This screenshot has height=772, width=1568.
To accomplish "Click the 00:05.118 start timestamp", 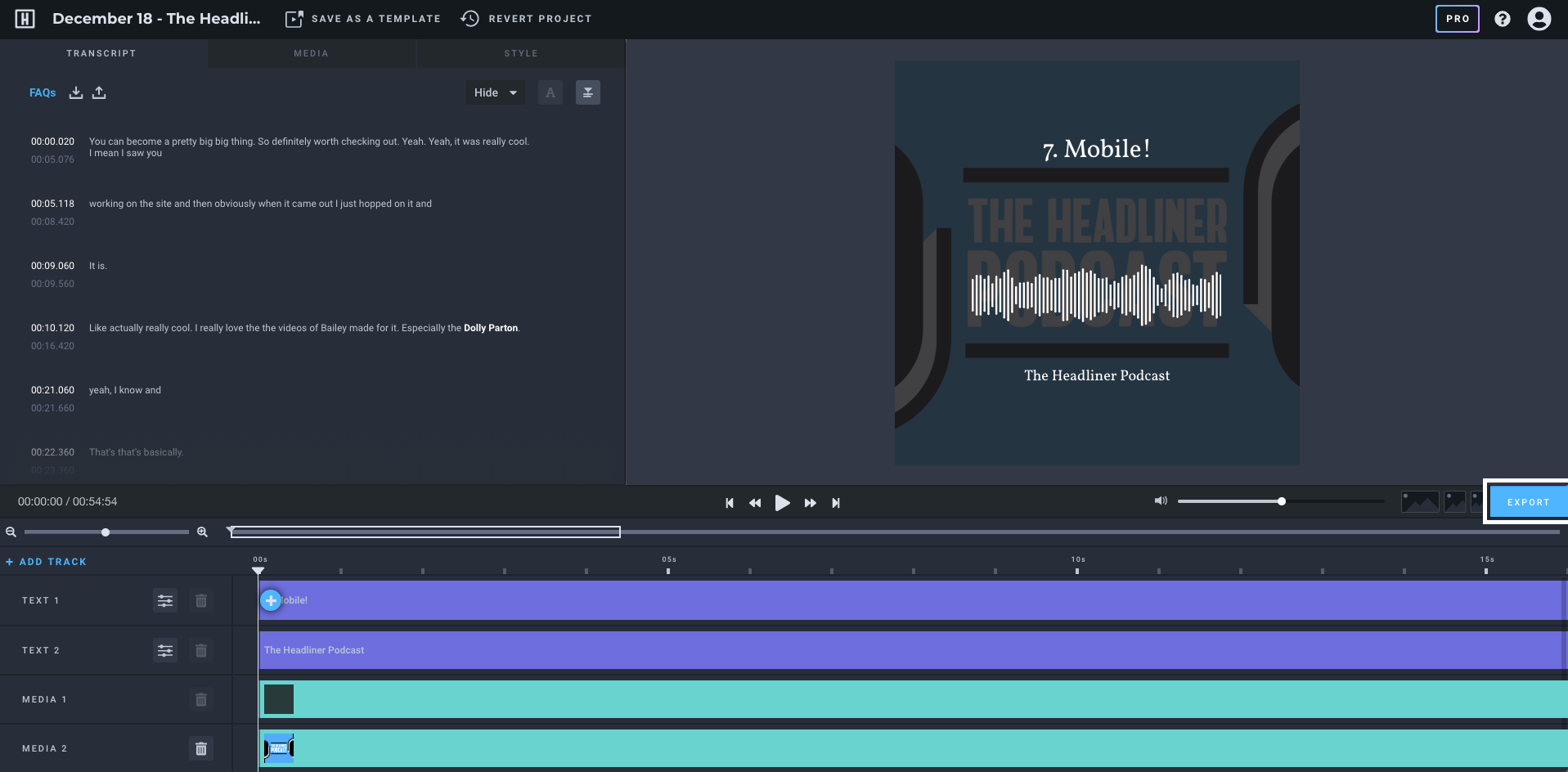I will [52, 204].
